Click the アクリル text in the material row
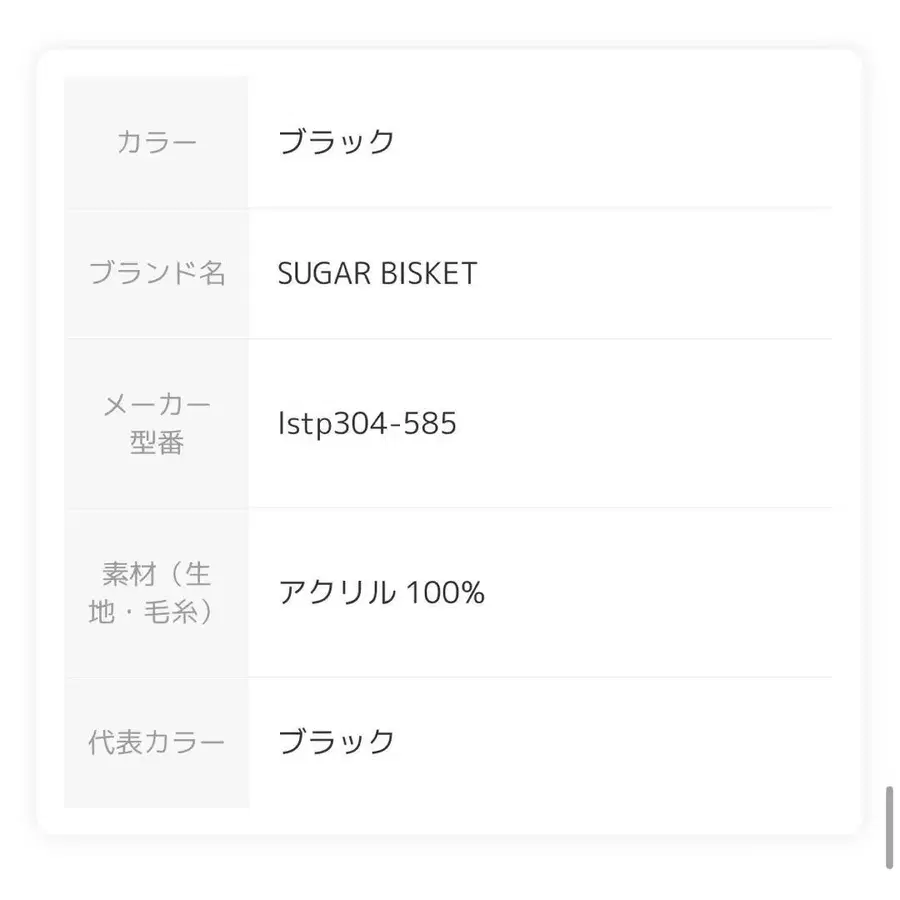Screen dimensions: 900x900 point(336,593)
